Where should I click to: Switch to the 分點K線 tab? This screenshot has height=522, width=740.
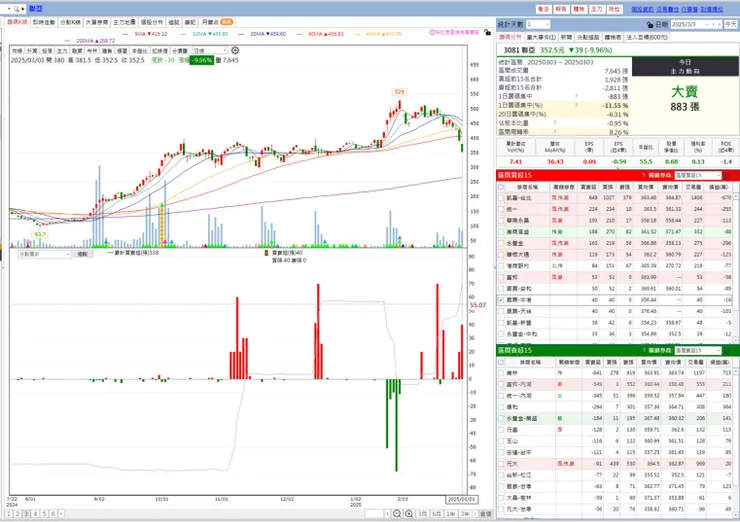click(71, 22)
